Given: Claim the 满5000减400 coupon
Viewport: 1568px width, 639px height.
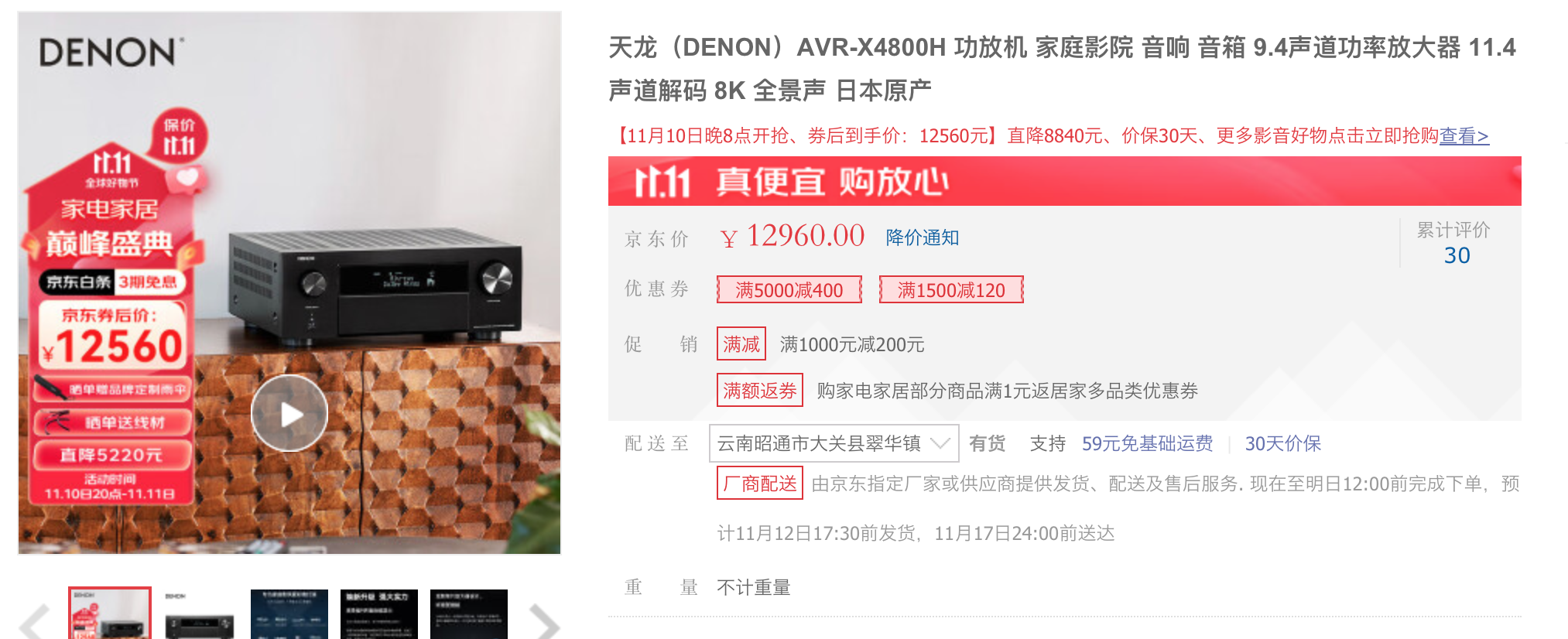Looking at the screenshot, I should point(789,290).
